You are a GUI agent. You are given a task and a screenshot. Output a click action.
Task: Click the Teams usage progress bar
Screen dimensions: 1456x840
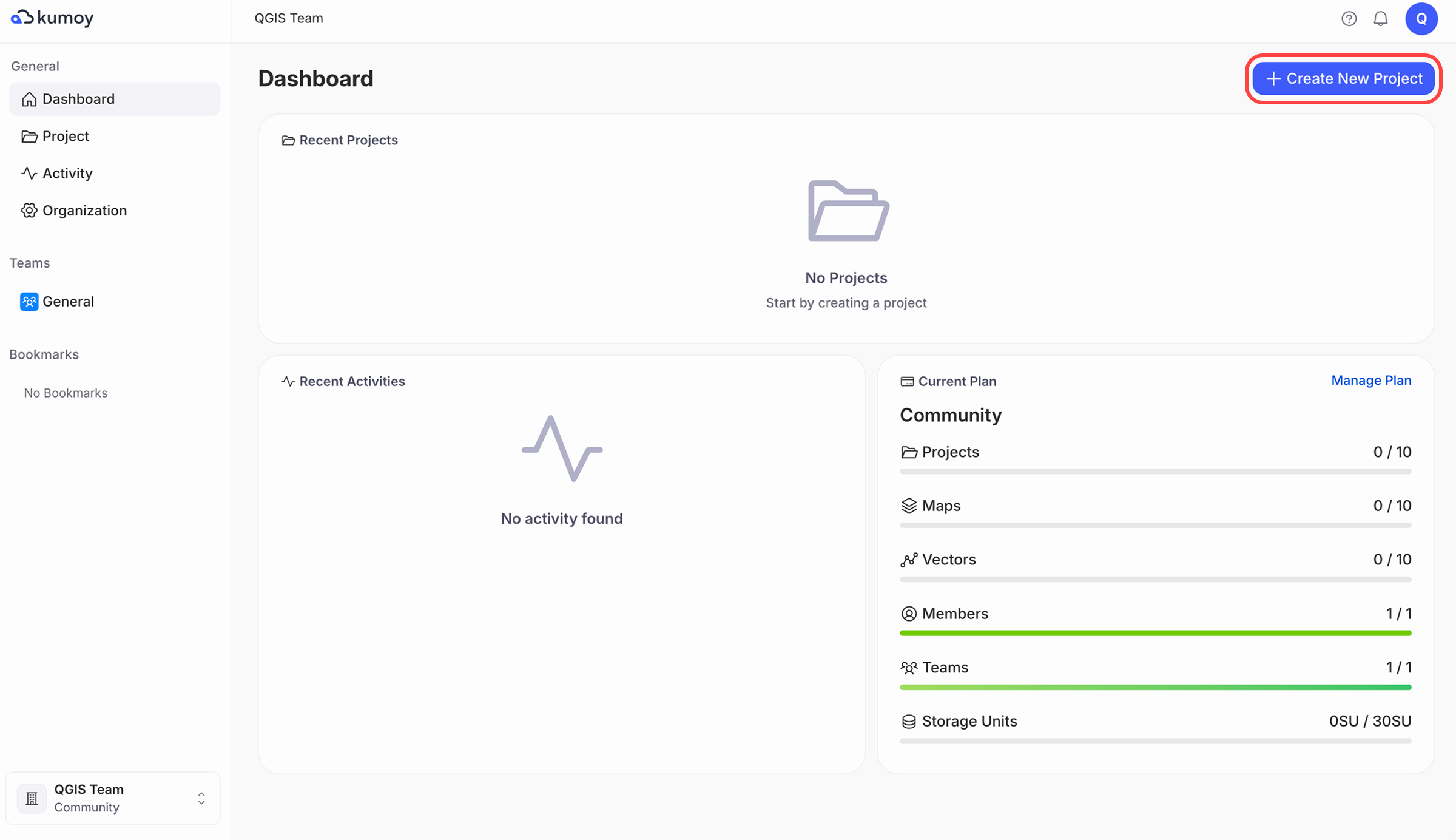coord(1155,687)
